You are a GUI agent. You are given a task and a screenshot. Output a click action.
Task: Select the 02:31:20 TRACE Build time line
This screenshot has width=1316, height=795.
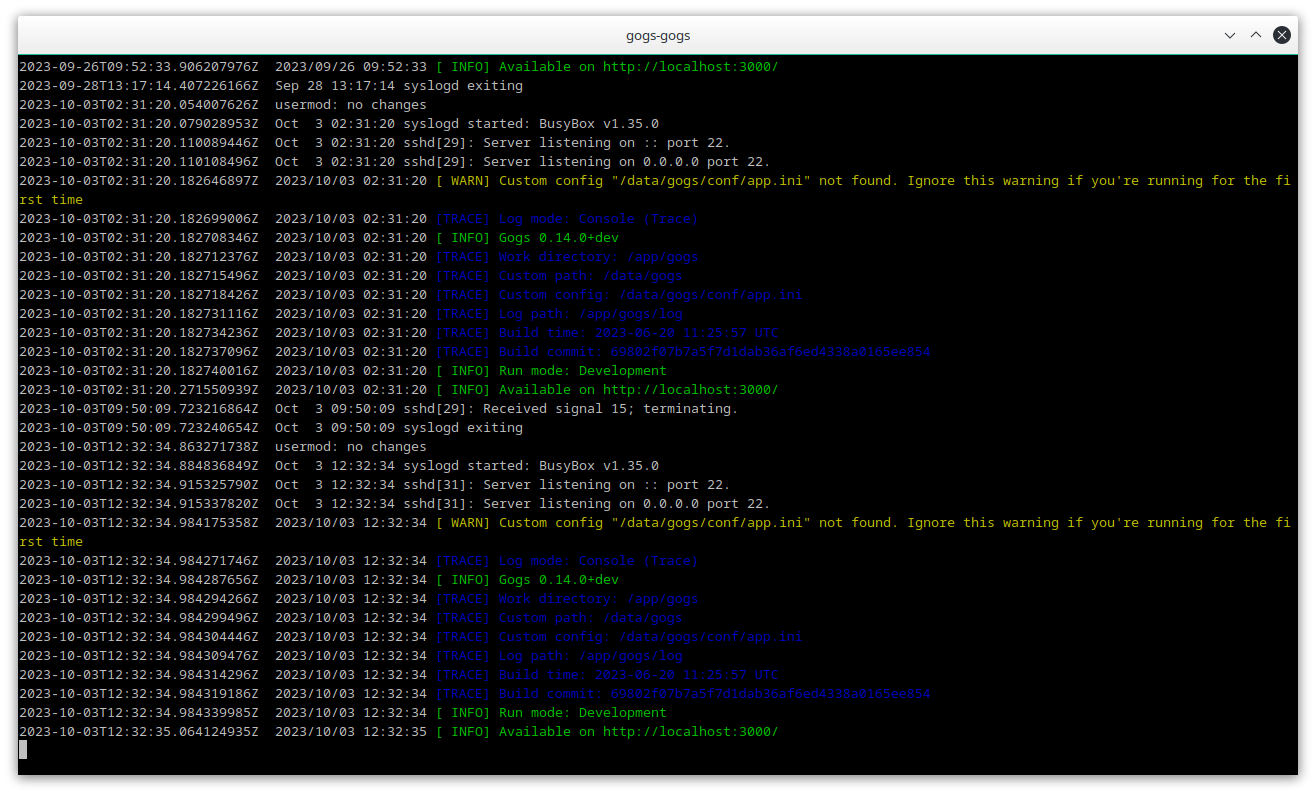[x=399, y=333]
